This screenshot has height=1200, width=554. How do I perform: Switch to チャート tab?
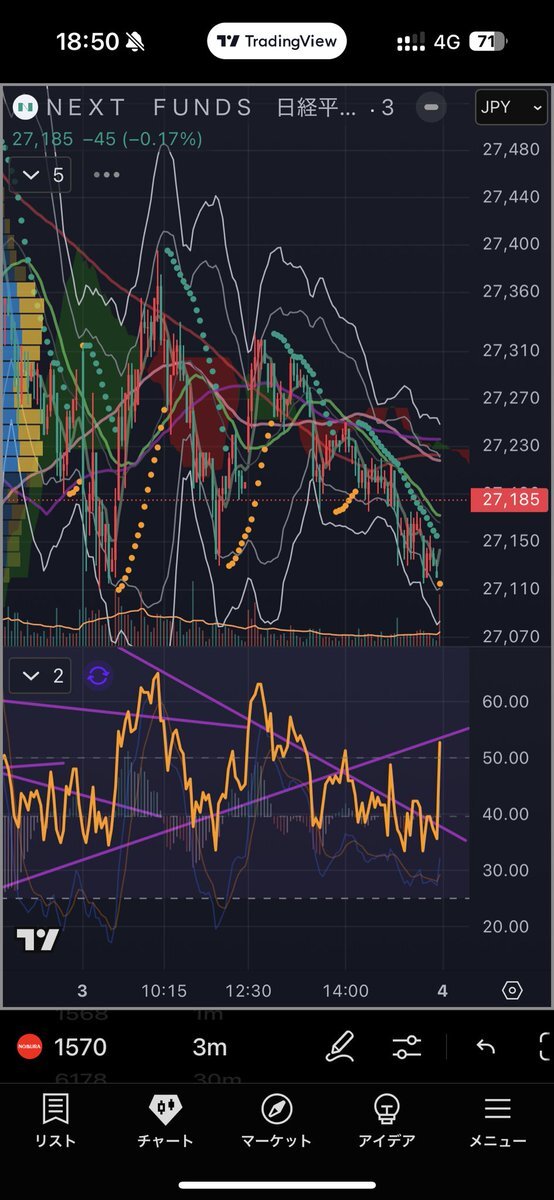click(166, 1121)
